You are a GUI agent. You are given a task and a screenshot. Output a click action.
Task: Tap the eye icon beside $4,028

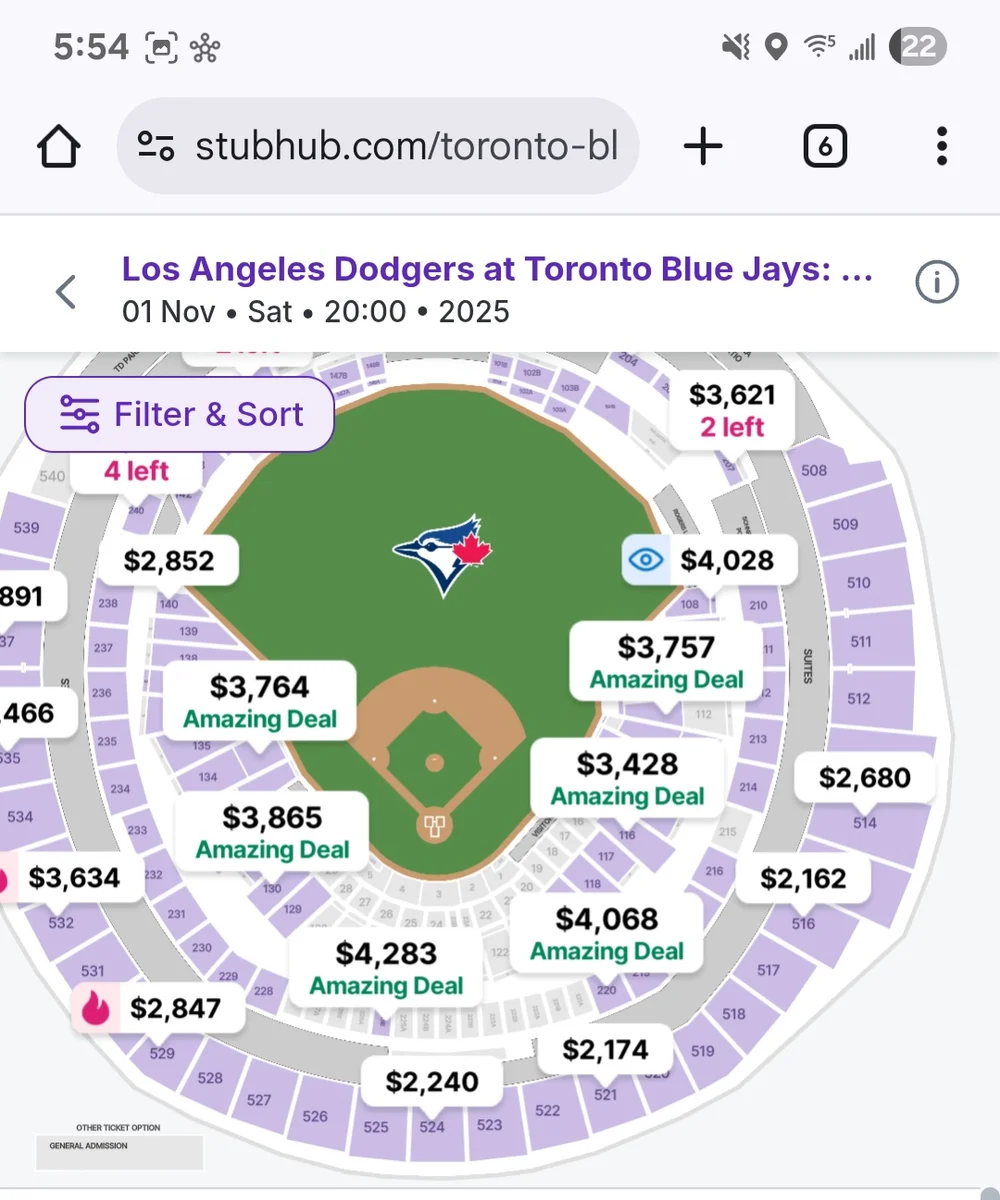pos(646,560)
